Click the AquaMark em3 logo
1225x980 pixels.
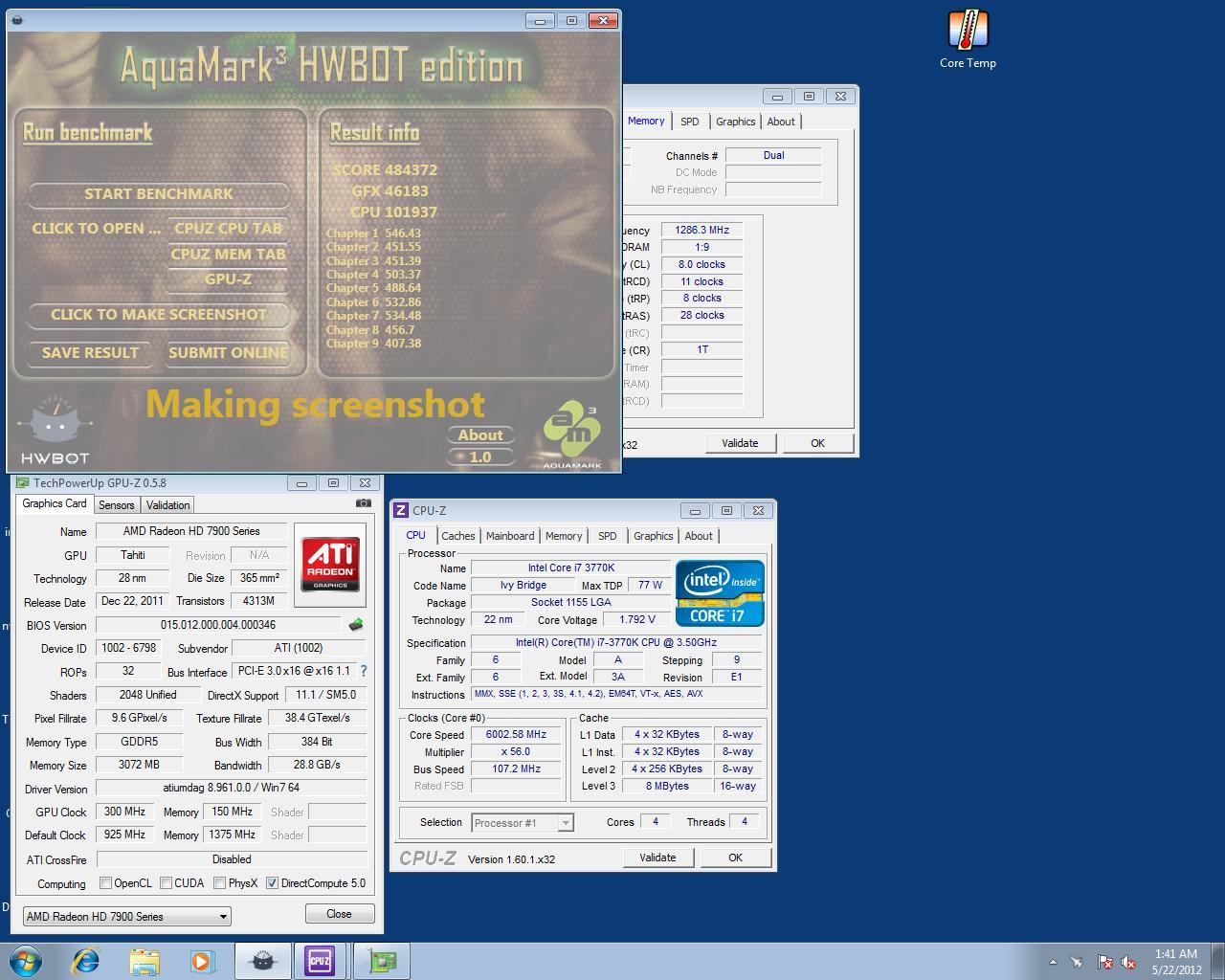point(572,434)
